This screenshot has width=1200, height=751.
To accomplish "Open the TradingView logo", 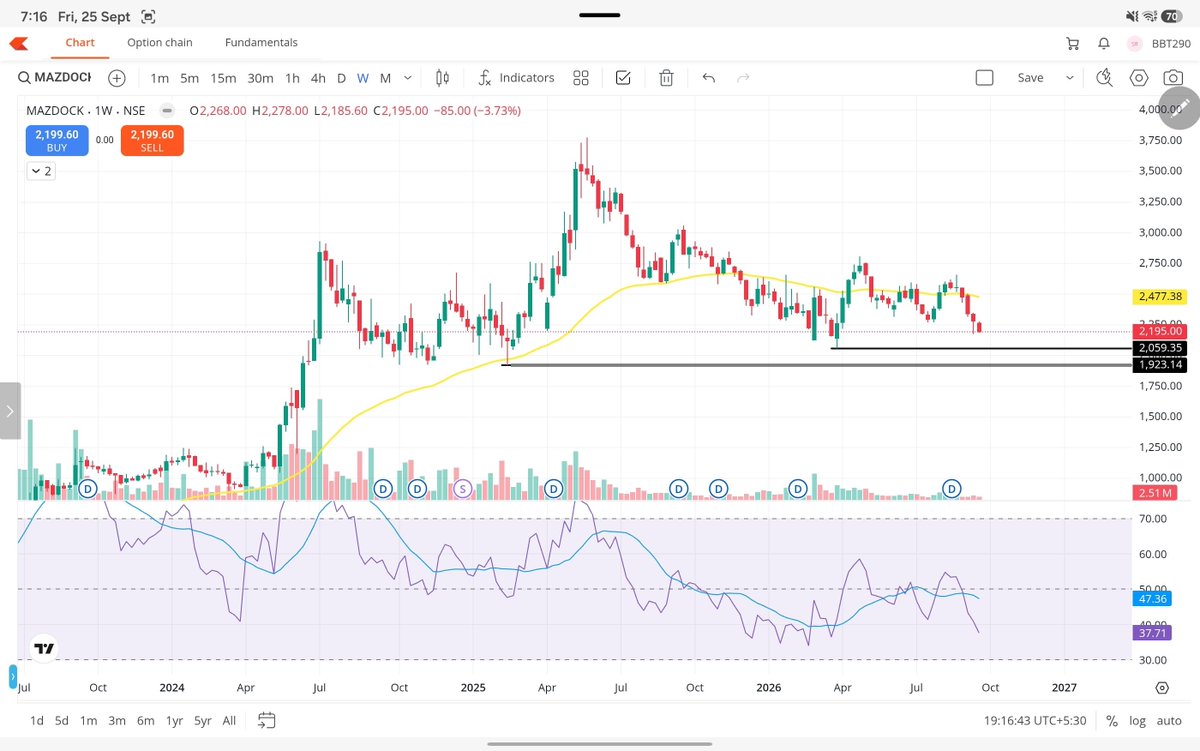I will click(x=44, y=648).
